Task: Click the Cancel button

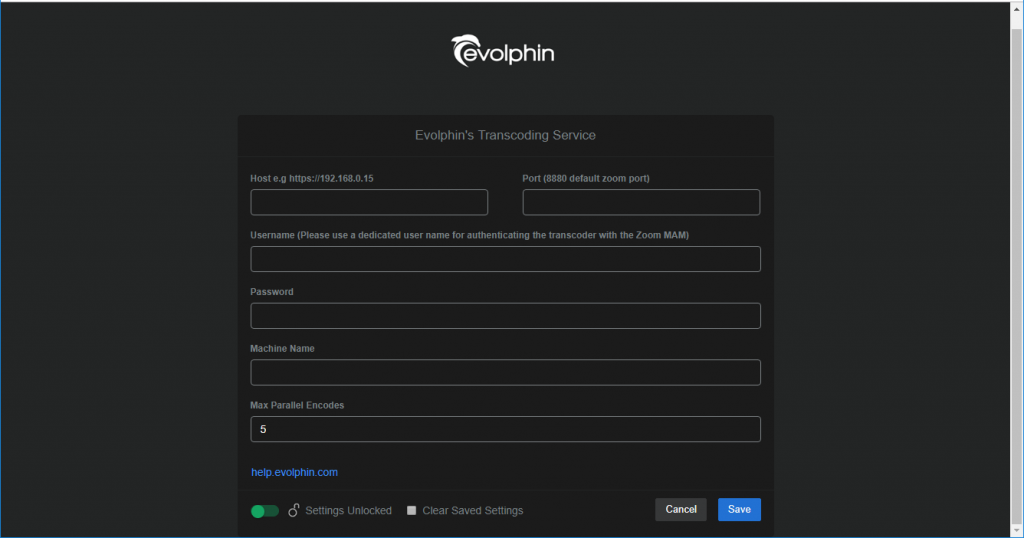Action: tap(680, 509)
